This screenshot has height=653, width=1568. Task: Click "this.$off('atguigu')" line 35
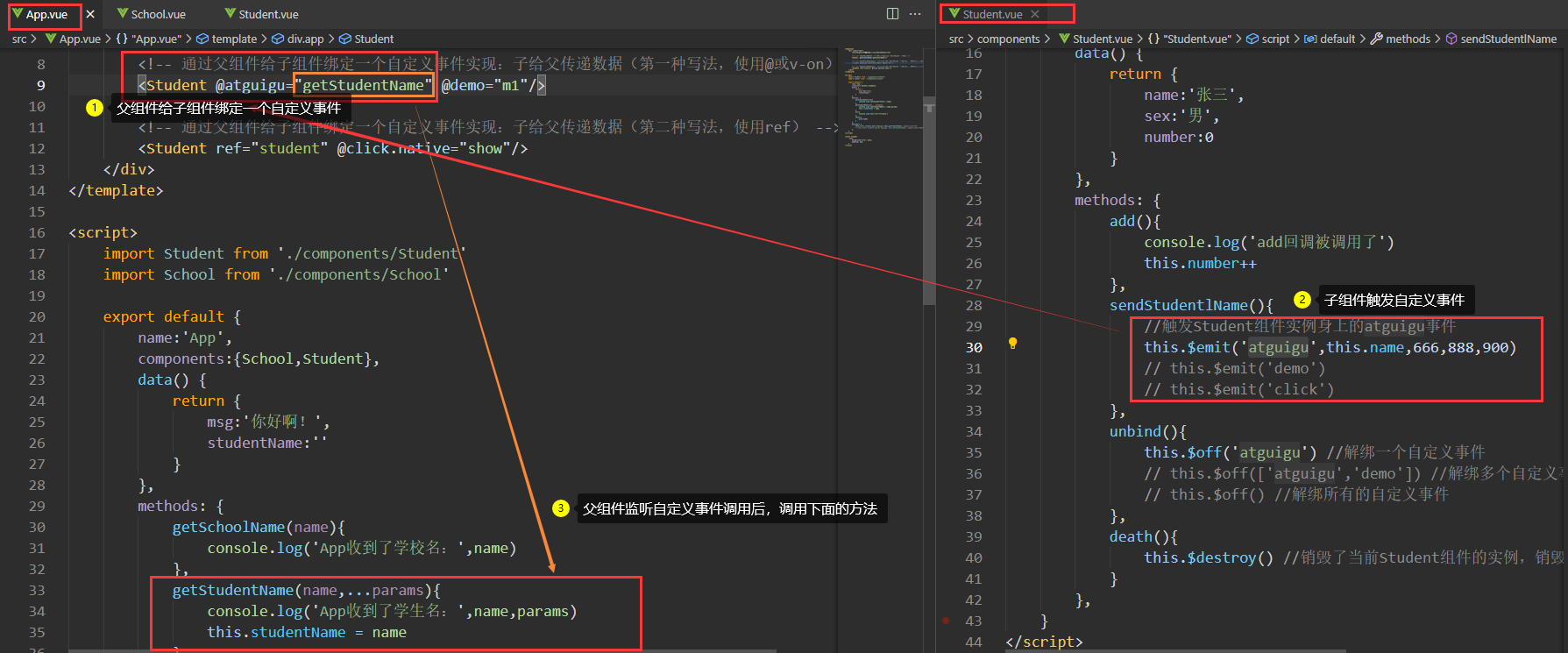click(1231, 452)
